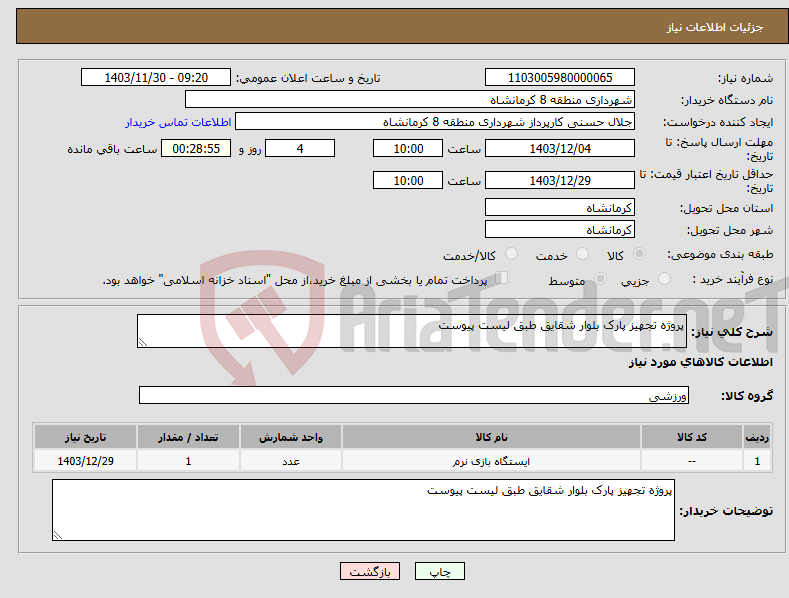Click the table date cell 1403/12/29
This screenshot has width=789, height=598.
(x=86, y=461)
